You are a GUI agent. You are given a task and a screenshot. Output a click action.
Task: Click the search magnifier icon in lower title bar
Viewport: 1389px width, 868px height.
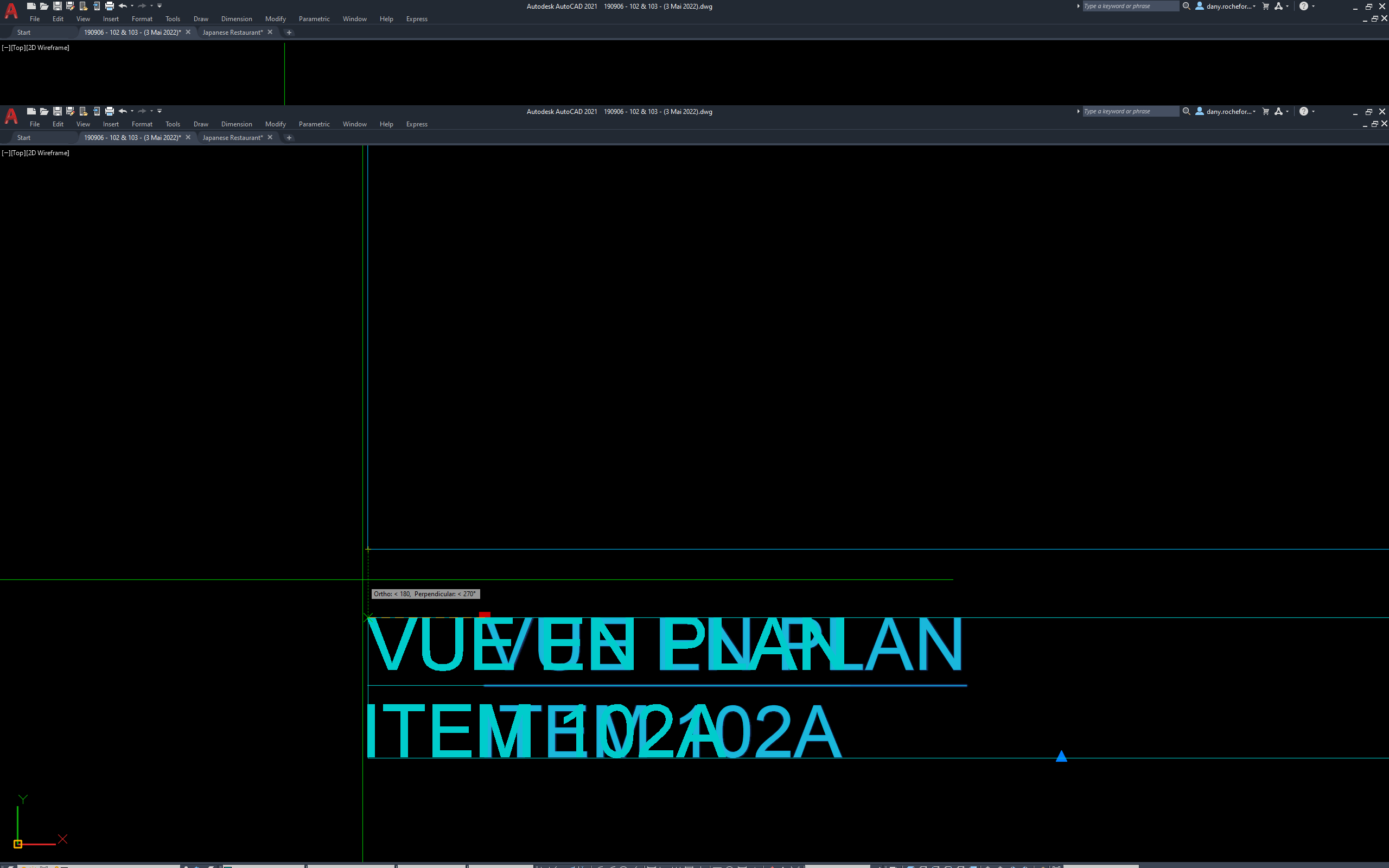pyautogui.click(x=1187, y=111)
